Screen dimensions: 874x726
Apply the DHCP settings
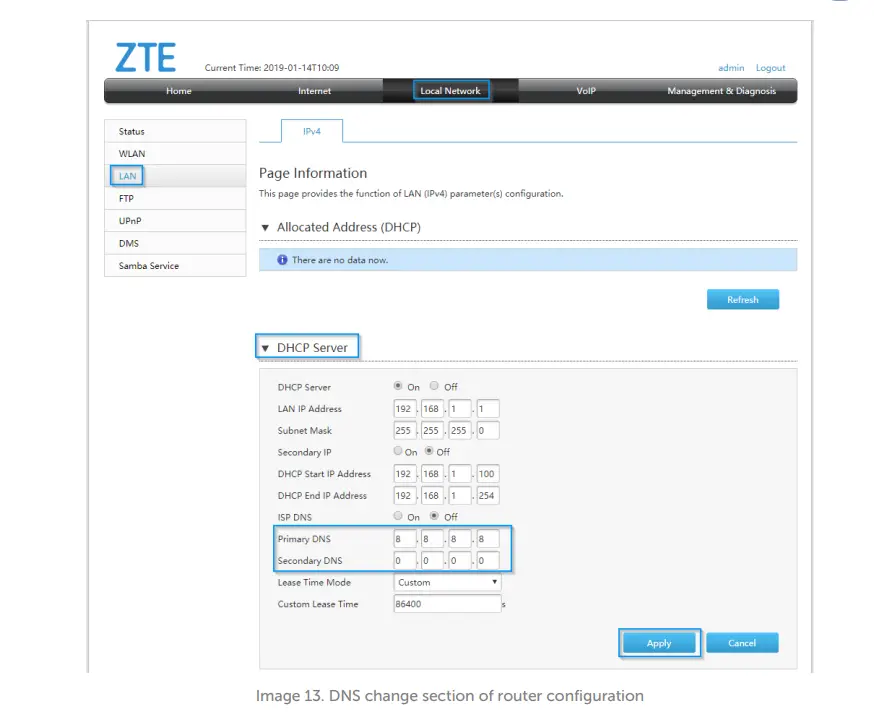pos(659,643)
